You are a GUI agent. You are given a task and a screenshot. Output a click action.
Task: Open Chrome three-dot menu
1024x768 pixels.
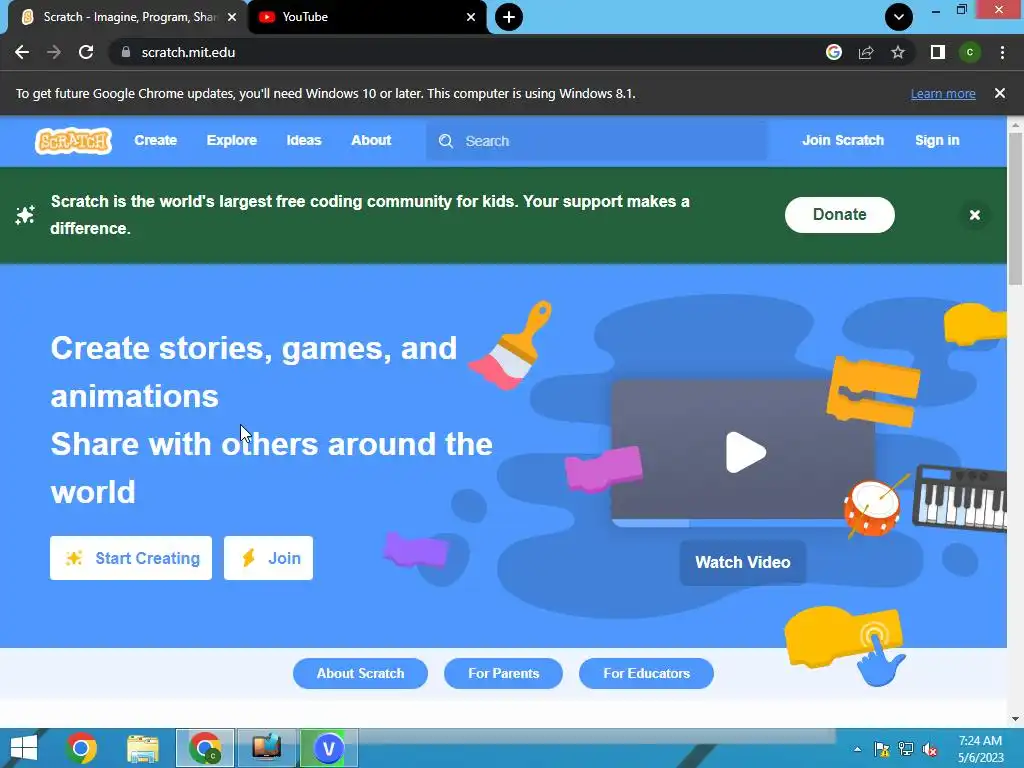pos(1002,52)
